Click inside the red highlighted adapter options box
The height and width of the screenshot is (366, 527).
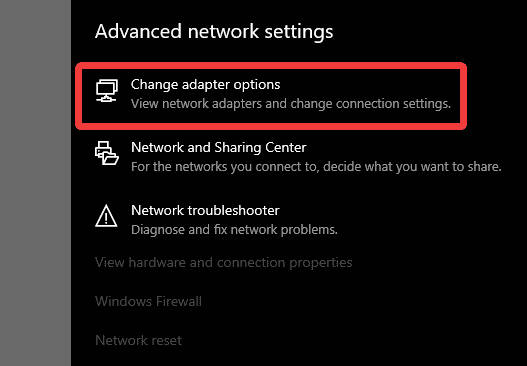point(271,96)
